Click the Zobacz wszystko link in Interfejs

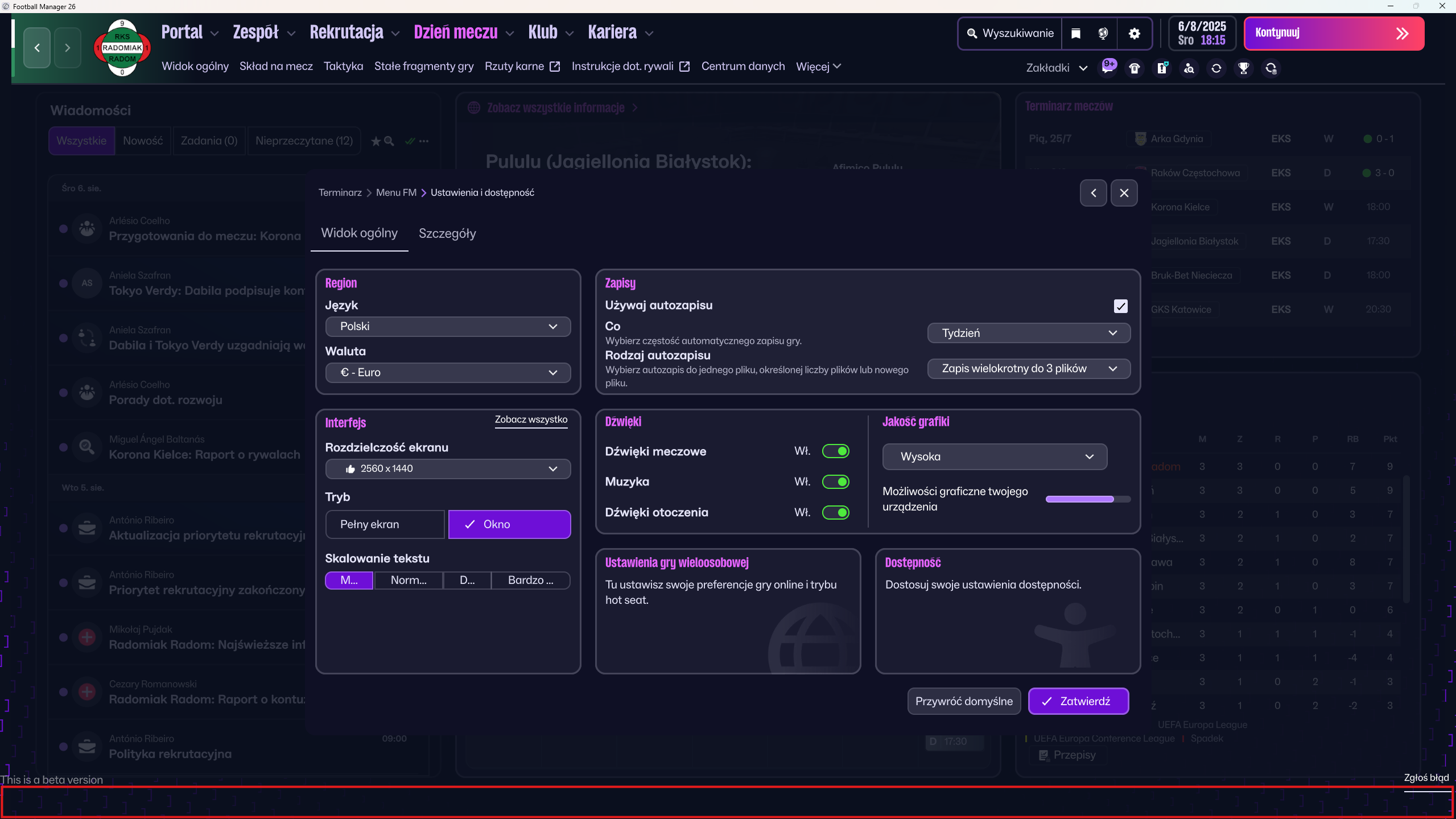tap(531, 419)
